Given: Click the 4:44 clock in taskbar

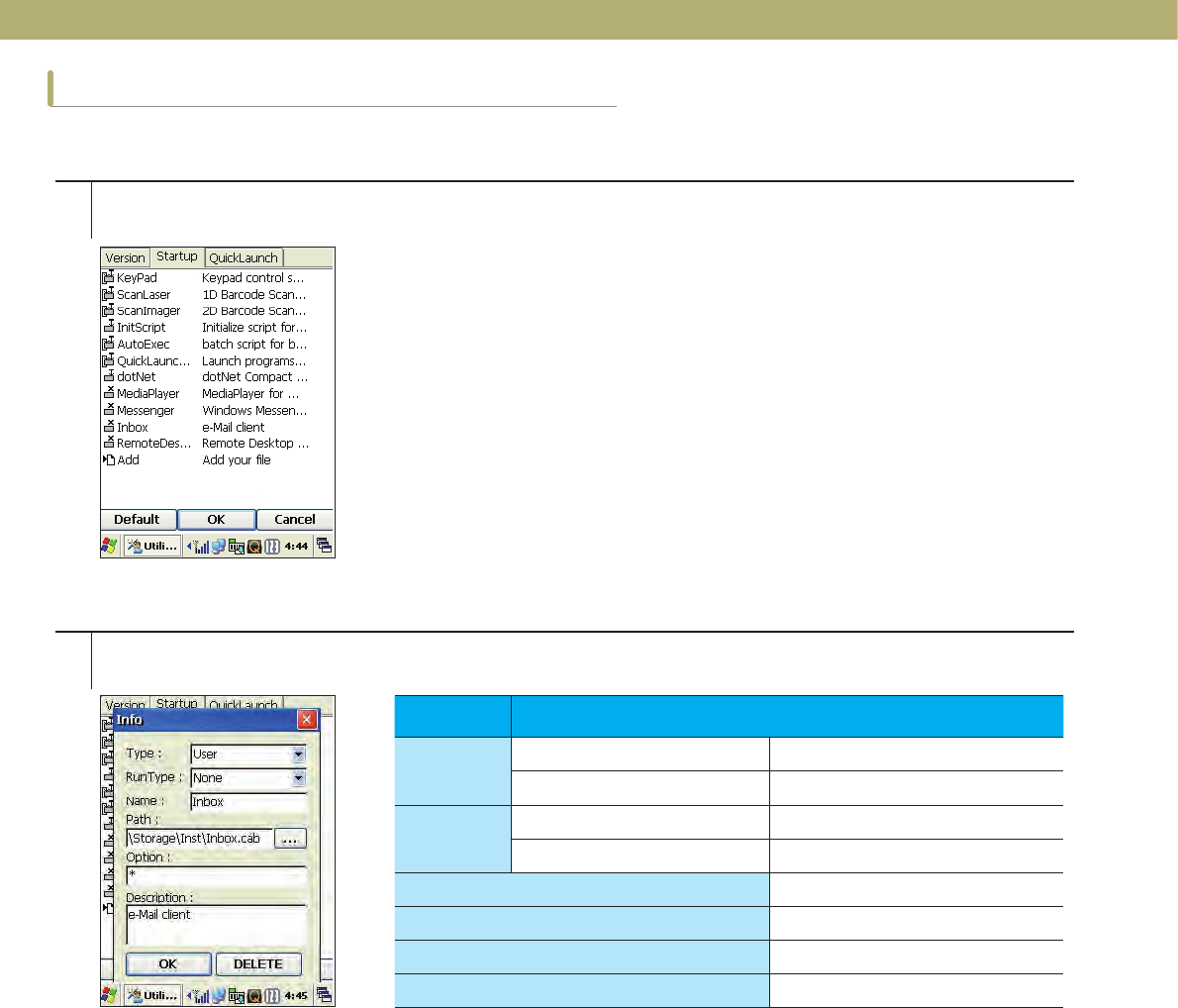Looking at the screenshot, I should (296, 547).
